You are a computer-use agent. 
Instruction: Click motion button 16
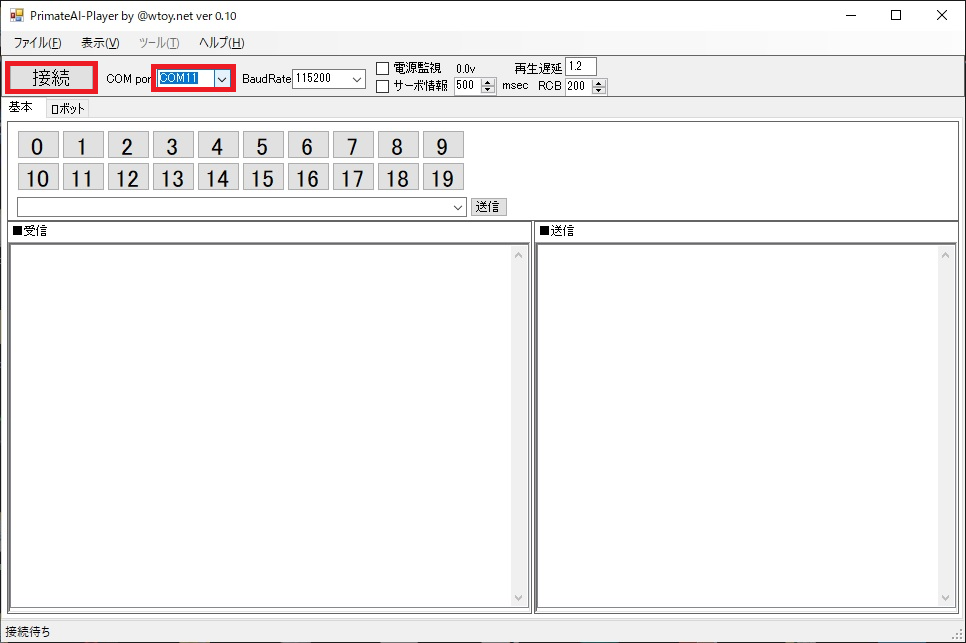(307, 177)
